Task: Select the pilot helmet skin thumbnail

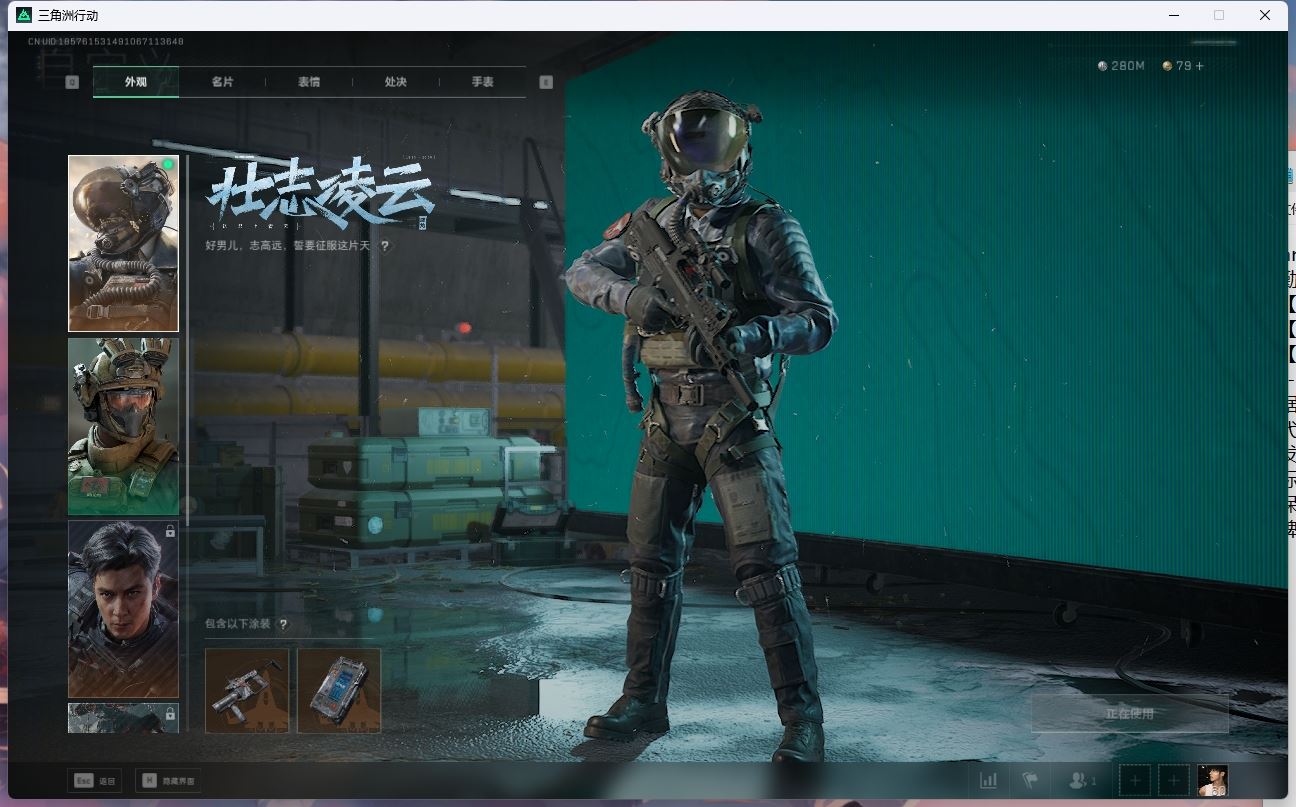Action: [x=123, y=243]
